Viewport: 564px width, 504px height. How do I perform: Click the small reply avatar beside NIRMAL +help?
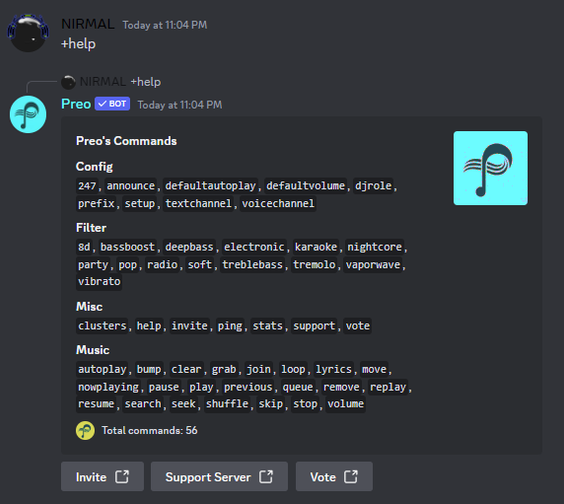[68, 82]
